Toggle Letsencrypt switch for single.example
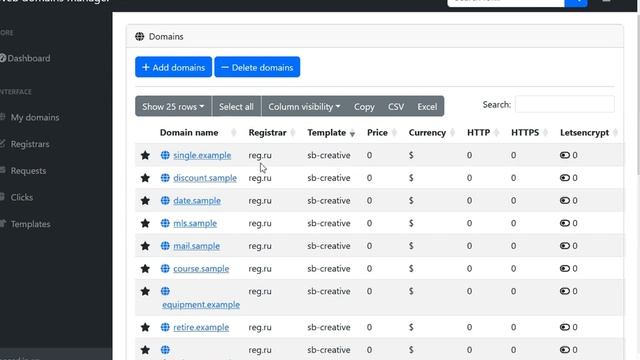640x360 pixels. click(565, 155)
